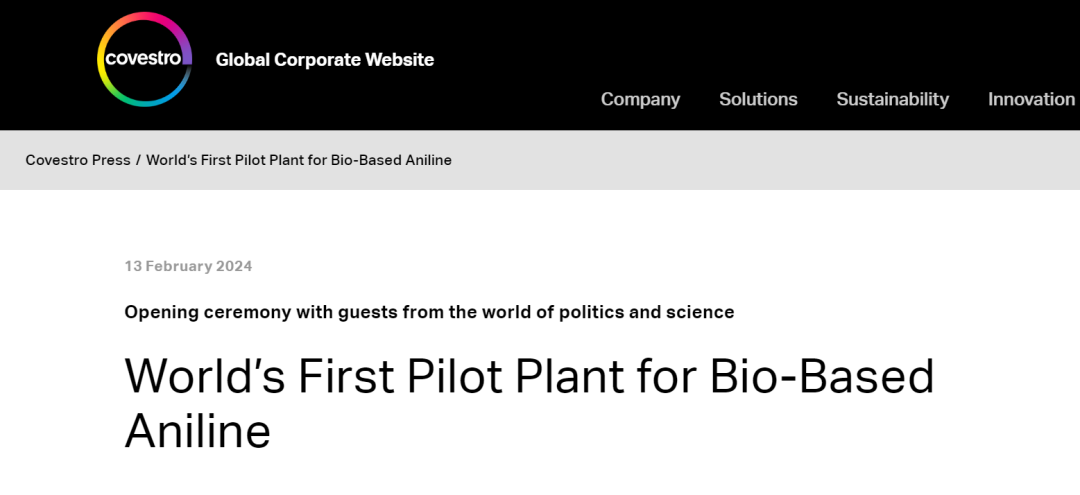Click the slash separator in the breadcrumb
Screen dimensions: 1080x495
(138, 160)
